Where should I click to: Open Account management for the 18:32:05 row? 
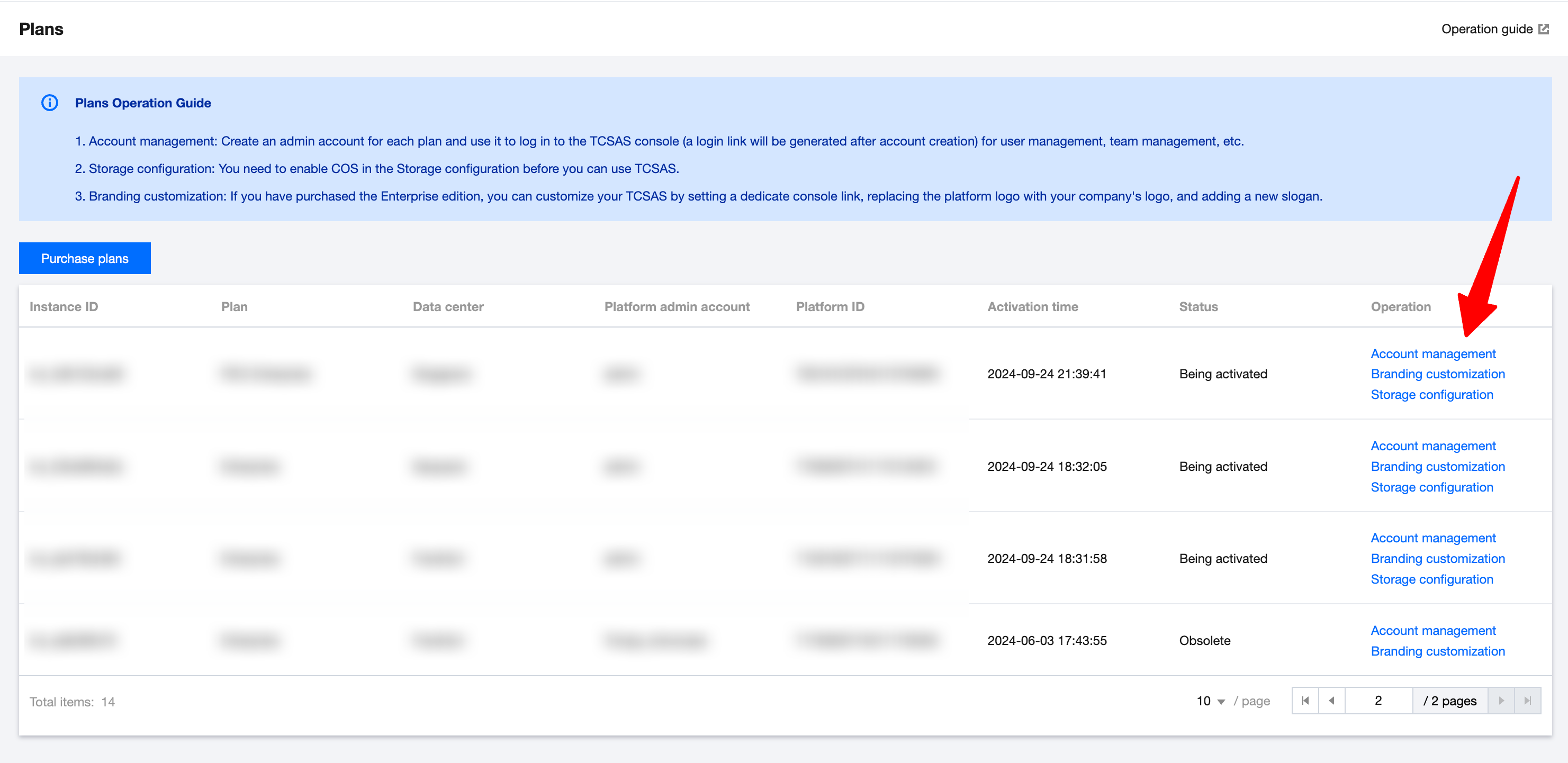click(x=1433, y=446)
